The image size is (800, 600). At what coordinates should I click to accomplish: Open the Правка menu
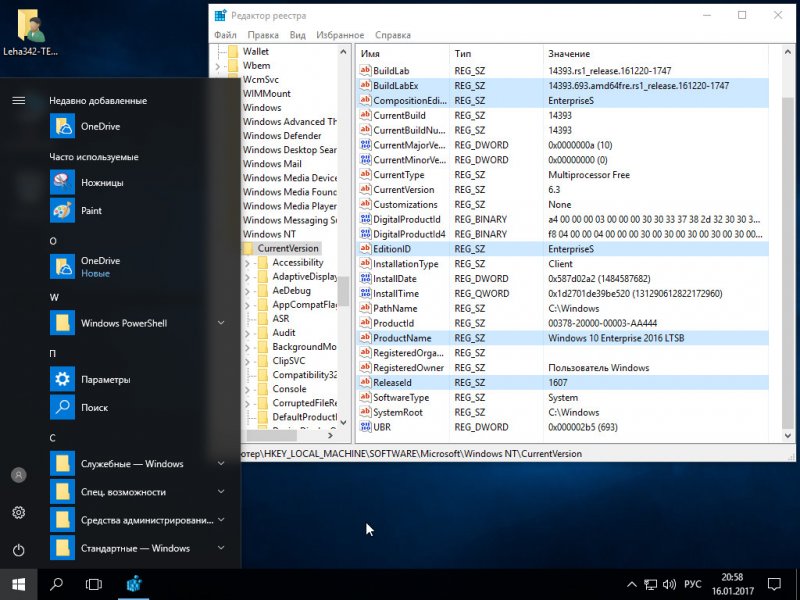(263, 35)
